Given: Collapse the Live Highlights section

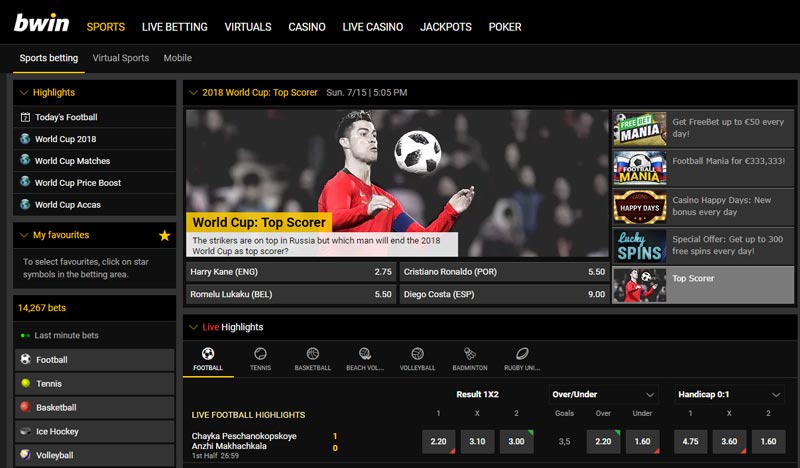Looking at the screenshot, I should coord(193,327).
